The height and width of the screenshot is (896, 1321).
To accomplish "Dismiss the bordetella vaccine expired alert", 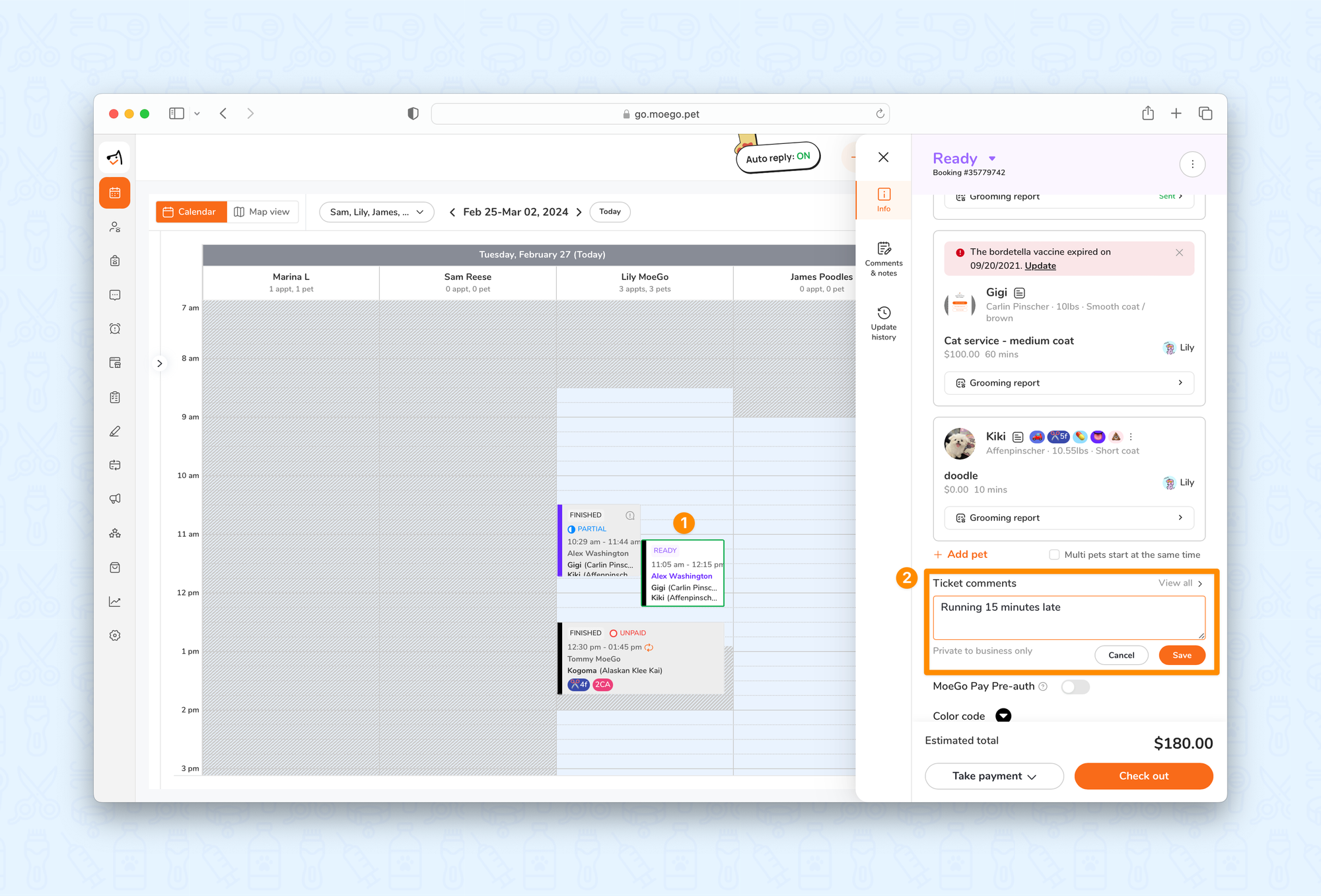I will 1179,253.
